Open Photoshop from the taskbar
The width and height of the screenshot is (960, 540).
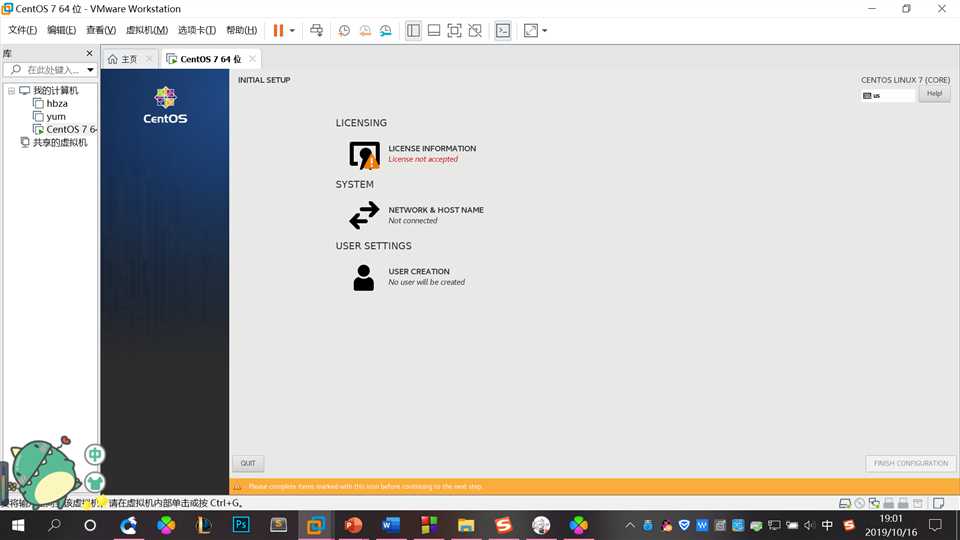point(241,525)
